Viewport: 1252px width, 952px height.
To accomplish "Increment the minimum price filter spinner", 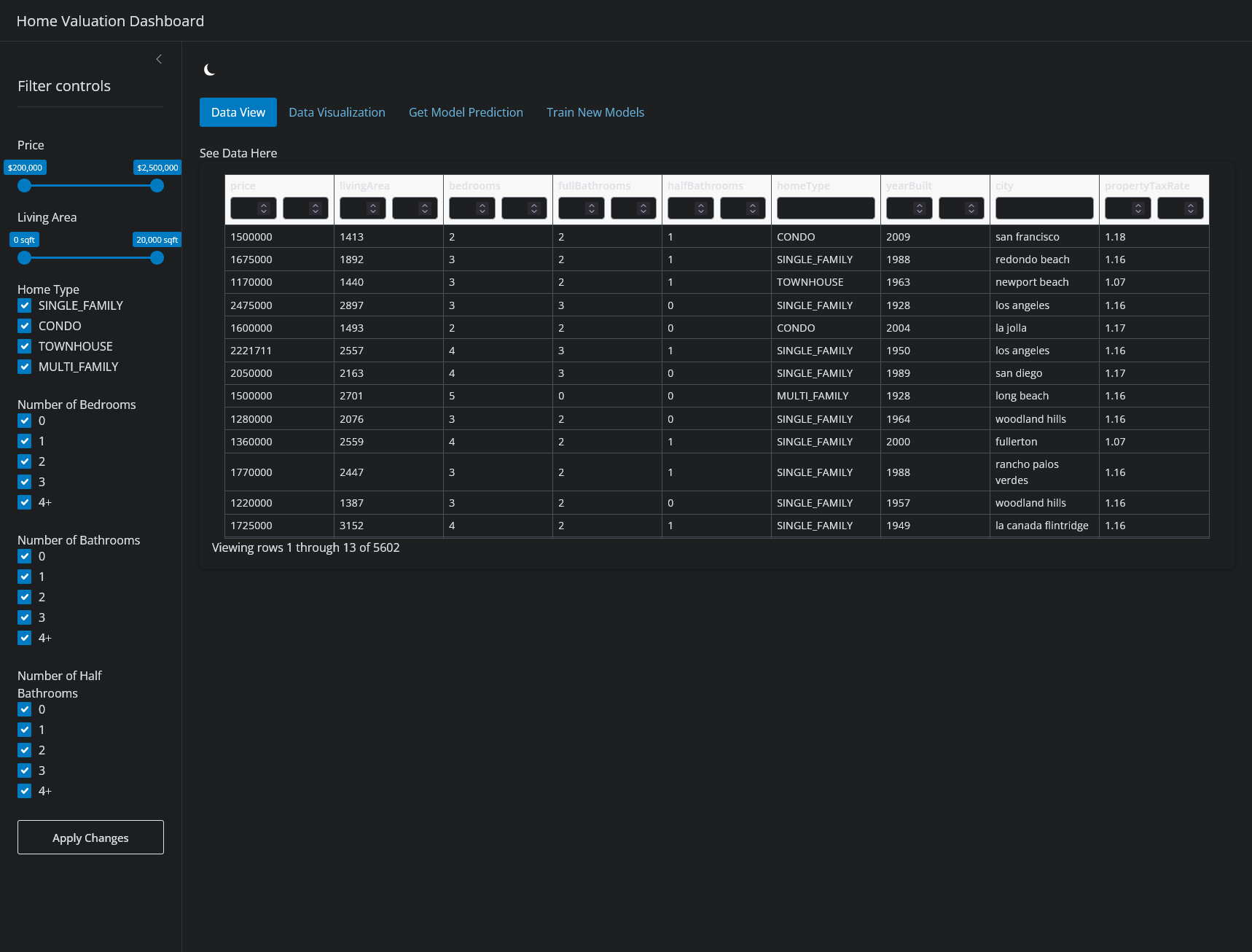I will [264, 204].
